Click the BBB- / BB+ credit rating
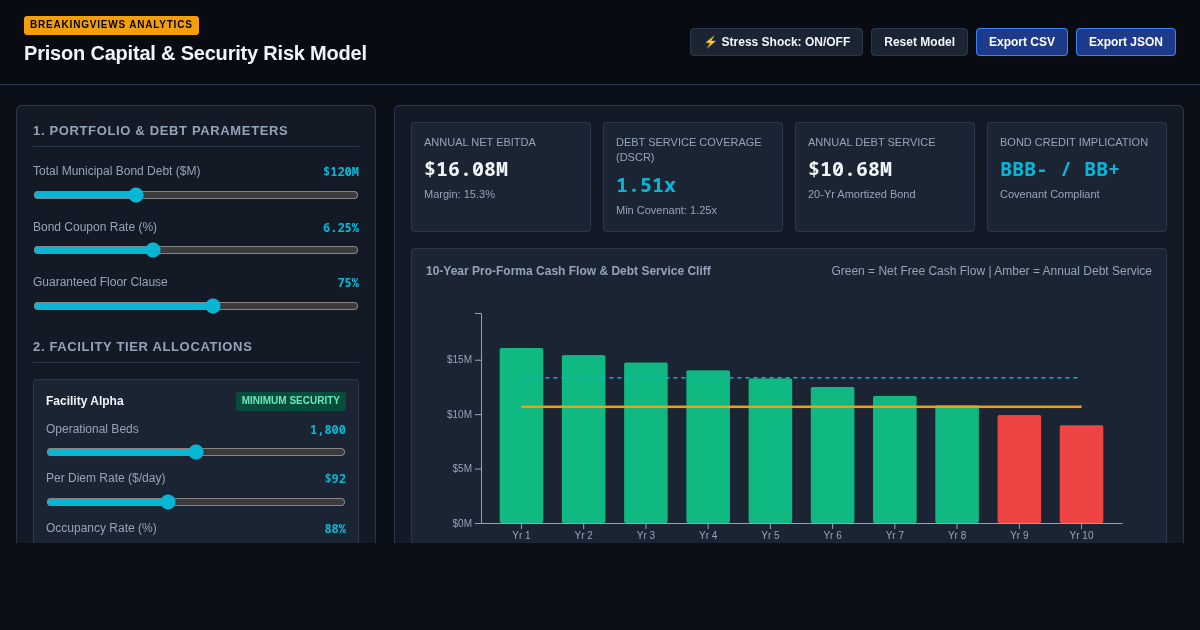This screenshot has width=1200, height=630. (1060, 169)
